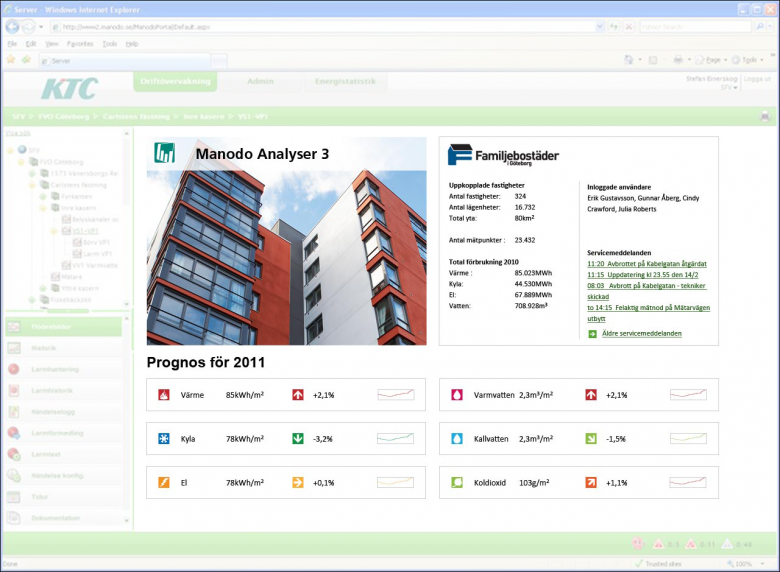This screenshot has height=572, width=780.
Task: Open Felaktig mätnod på Mätarvägen message
Action: point(649,313)
